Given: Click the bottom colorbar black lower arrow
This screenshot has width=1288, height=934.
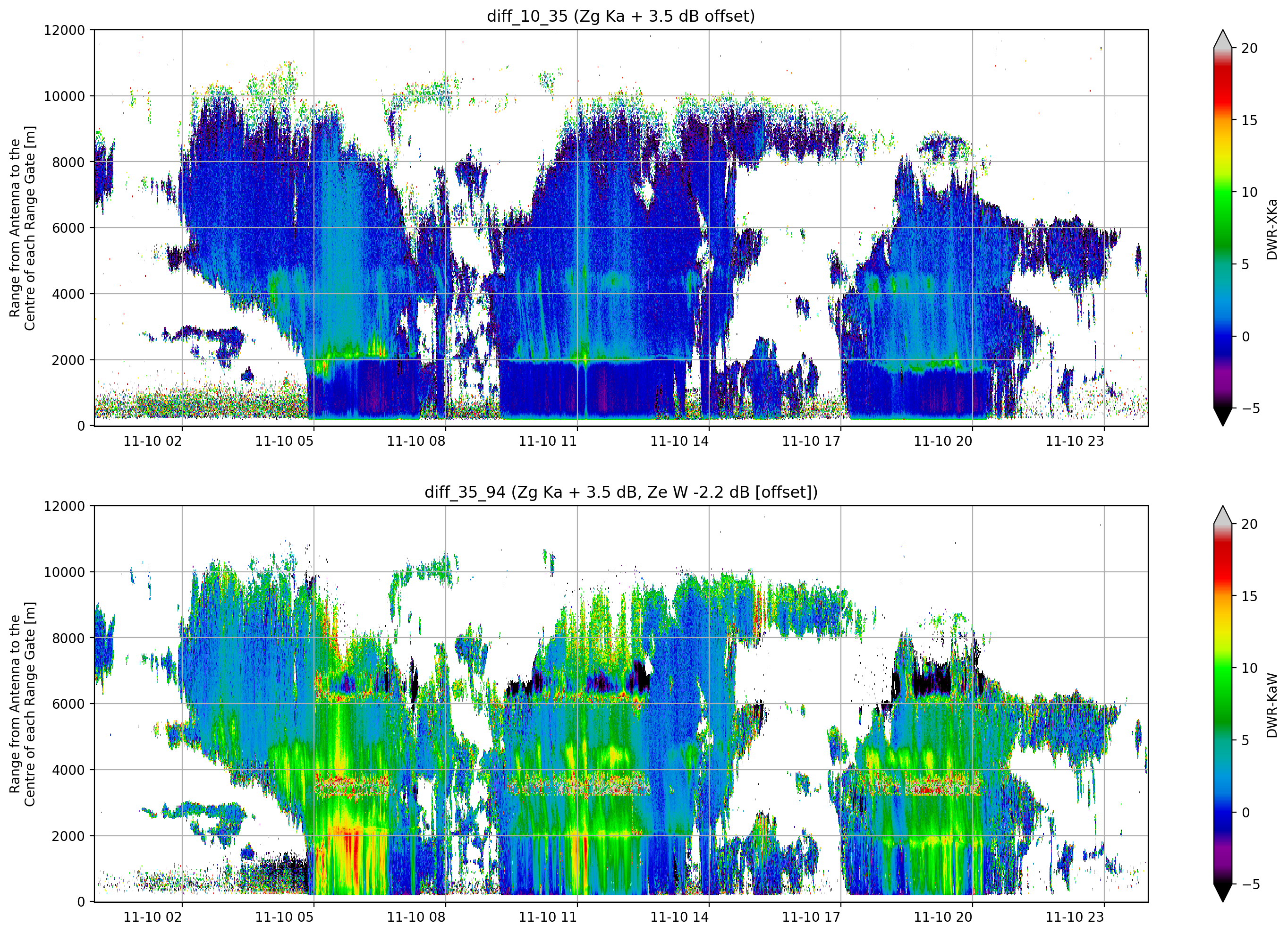Looking at the screenshot, I should click(1223, 892).
